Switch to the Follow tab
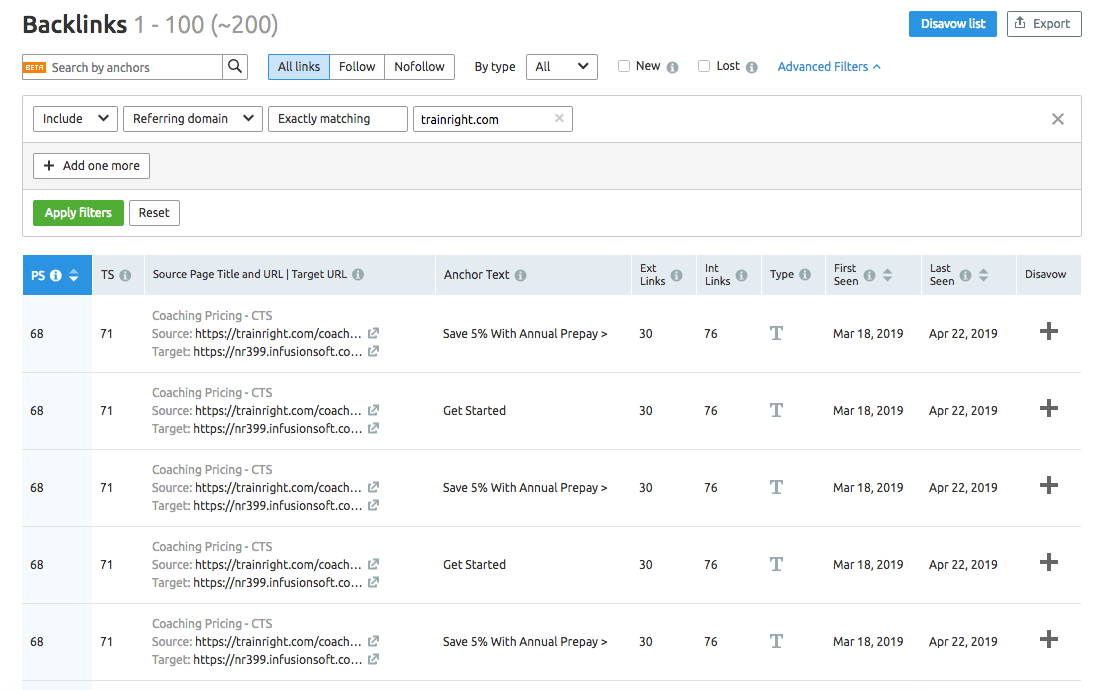The height and width of the screenshot is (690, 1097). tap(357, 66)
